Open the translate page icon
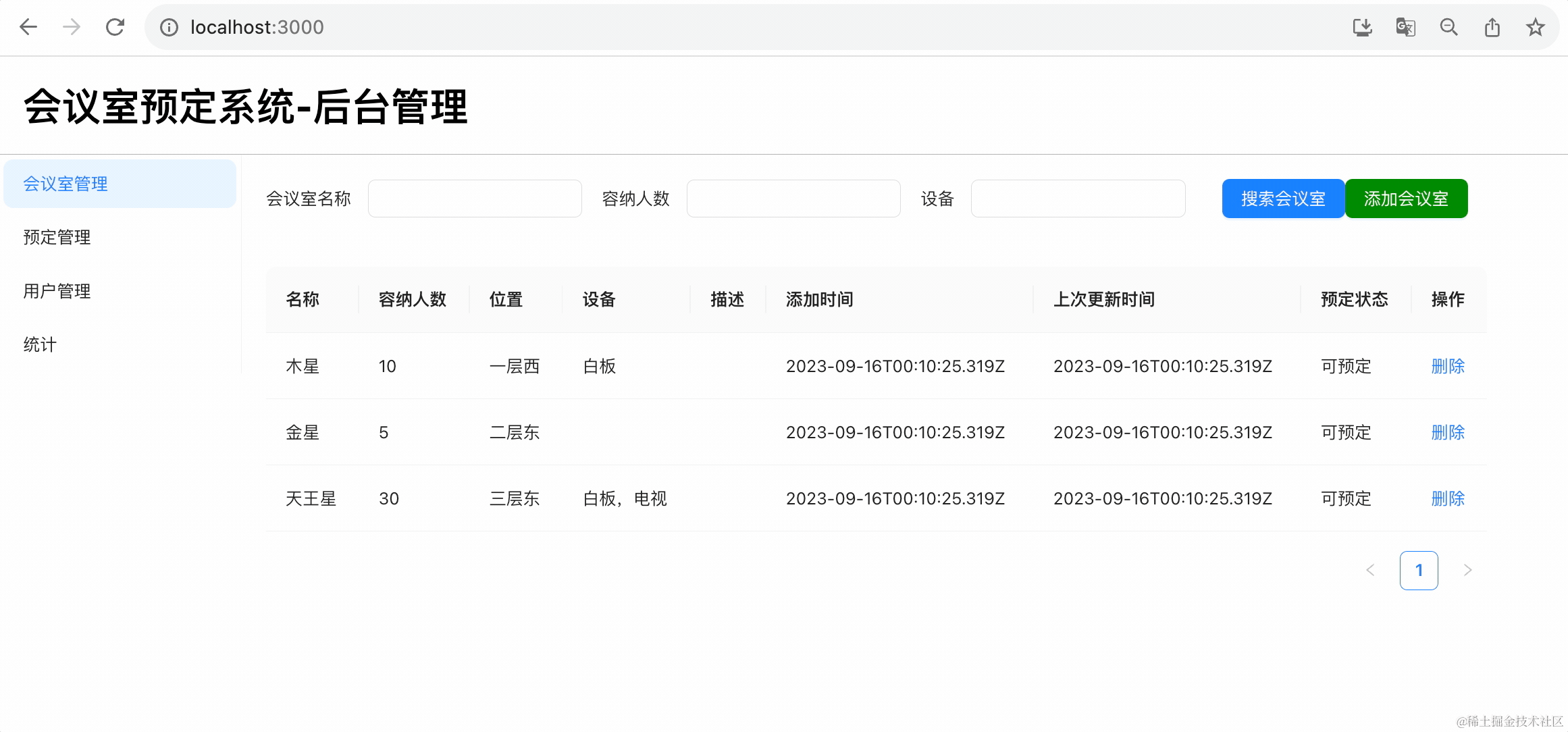Viewport: 1568px width, 732px height. tap(1405, 27)
